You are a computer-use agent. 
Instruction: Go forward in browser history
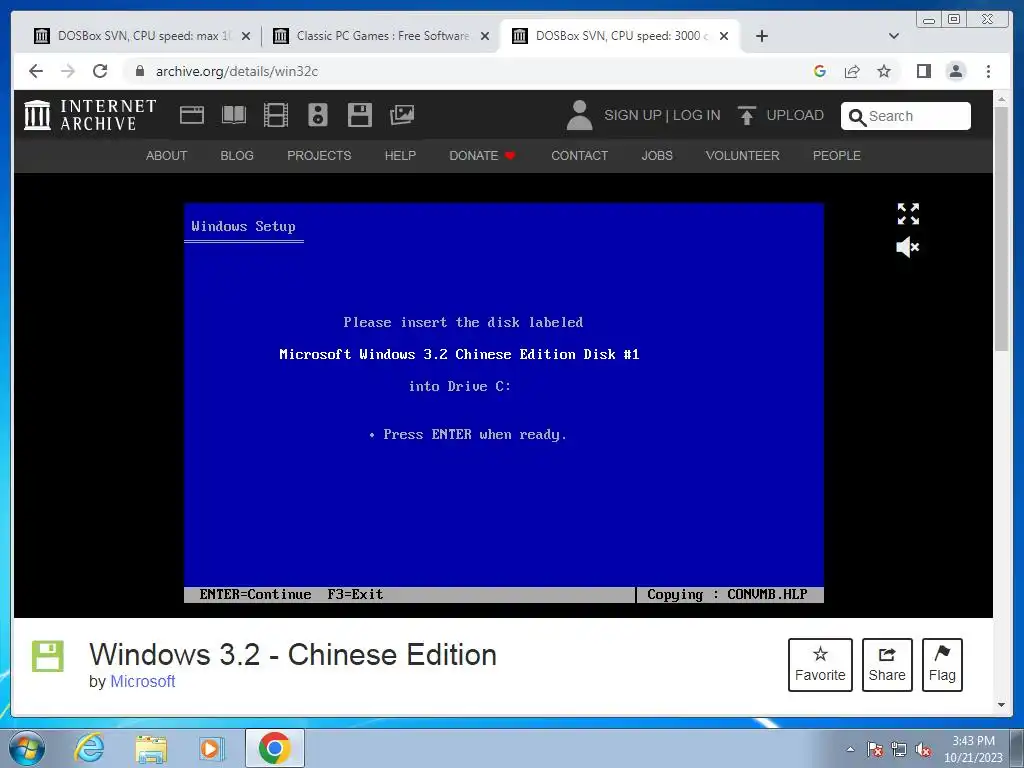pos(68,71)
